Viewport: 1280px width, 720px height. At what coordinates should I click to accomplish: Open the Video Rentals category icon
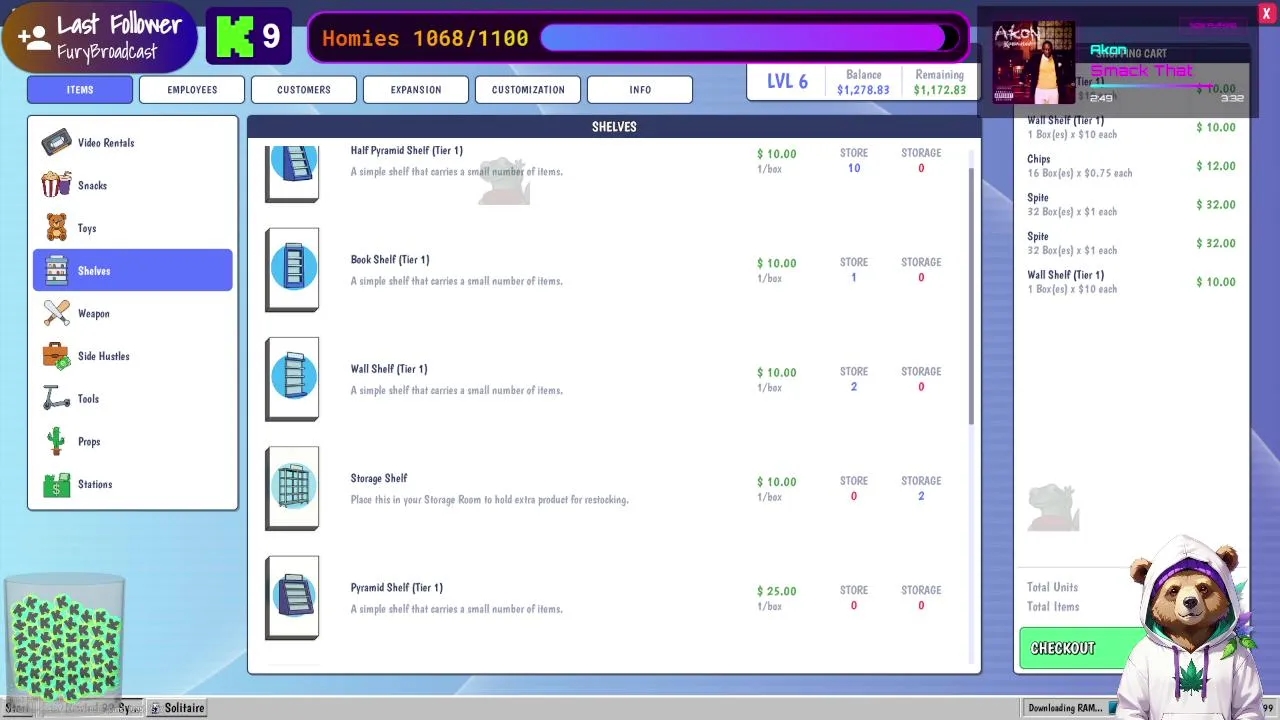[56, 142]
